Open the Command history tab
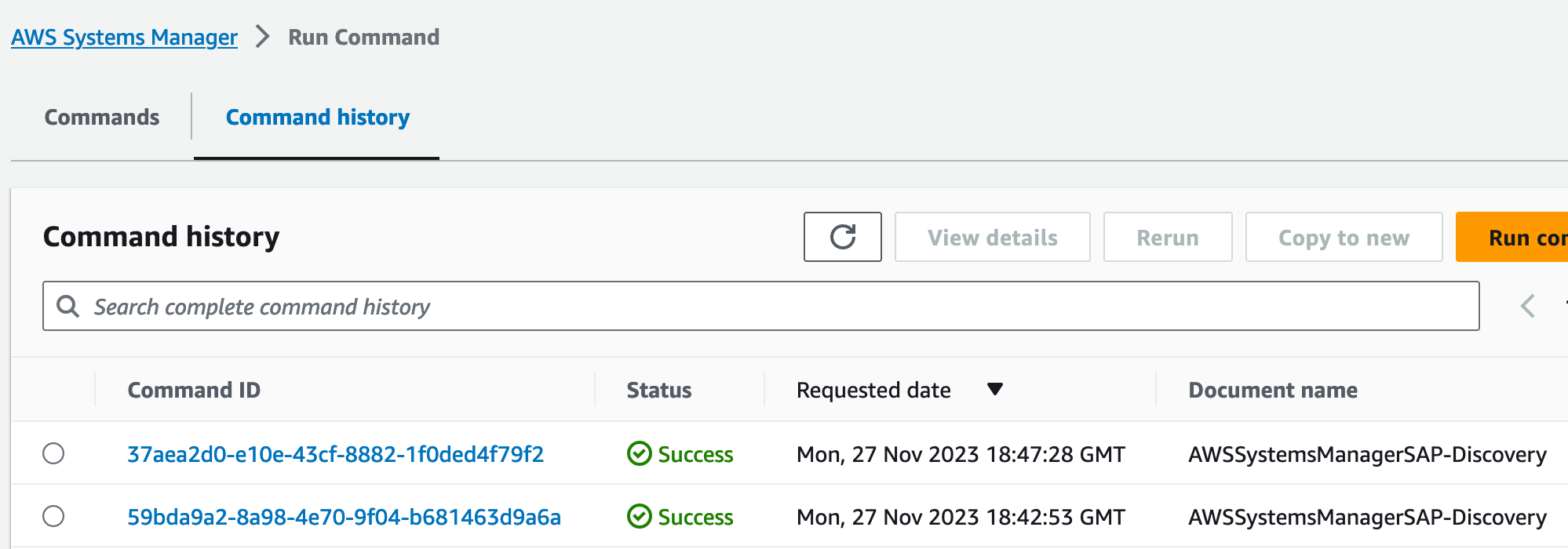The width and height of the screenshot is (1568, 549). click(317, 117)
